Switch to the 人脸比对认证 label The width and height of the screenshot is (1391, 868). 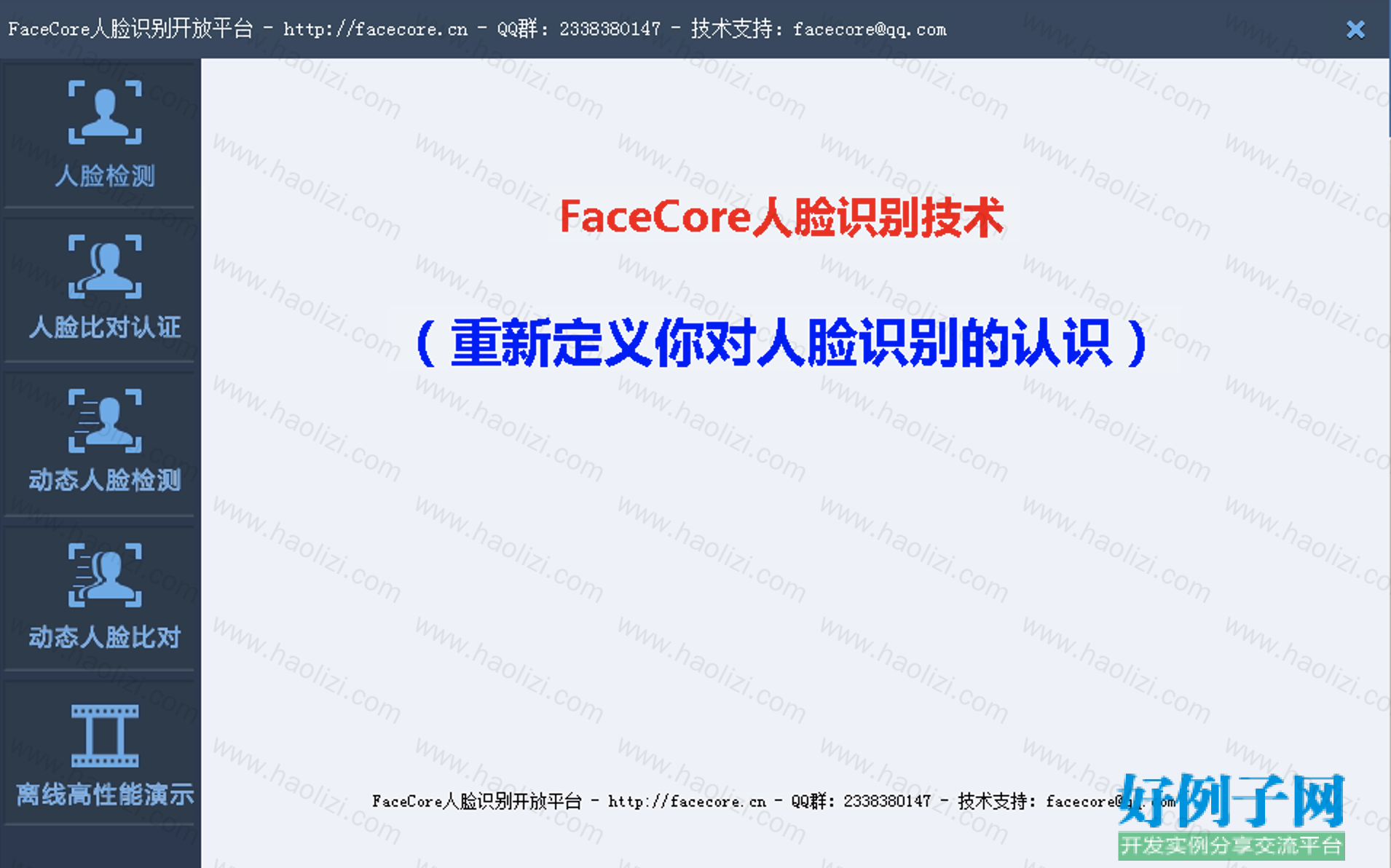105,327
